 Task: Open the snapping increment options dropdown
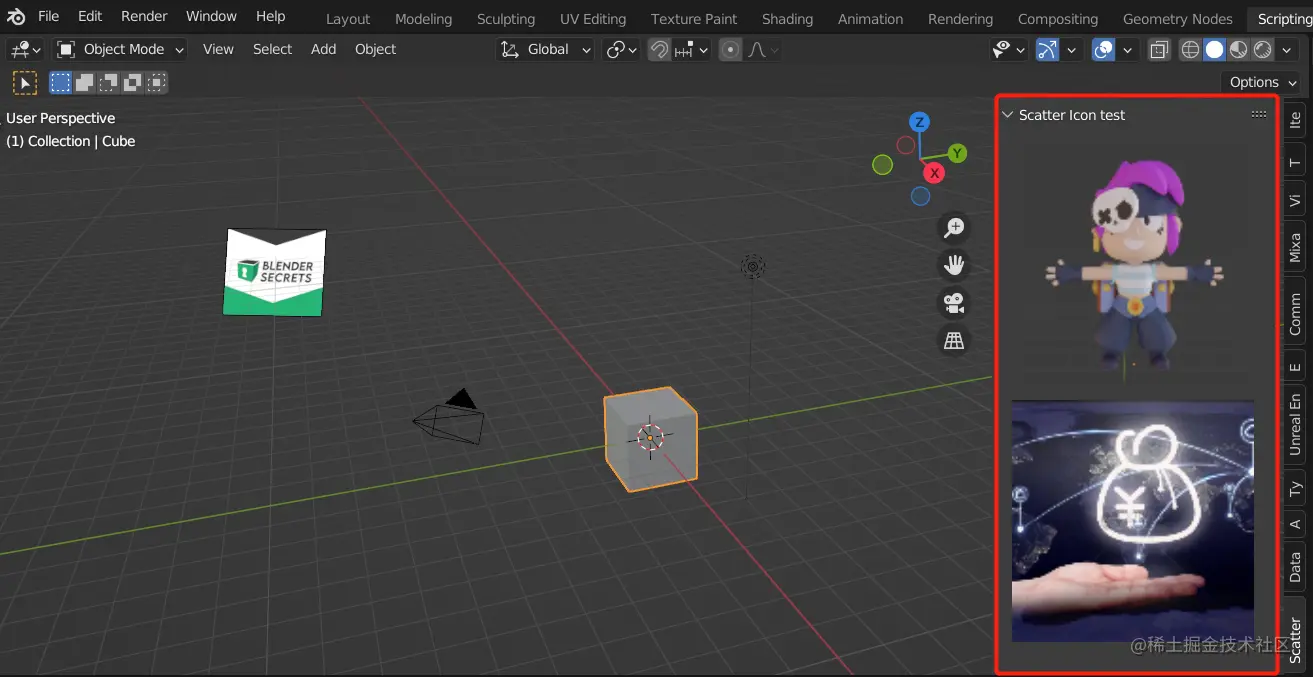pyautogui.click(x=692, y=49)
